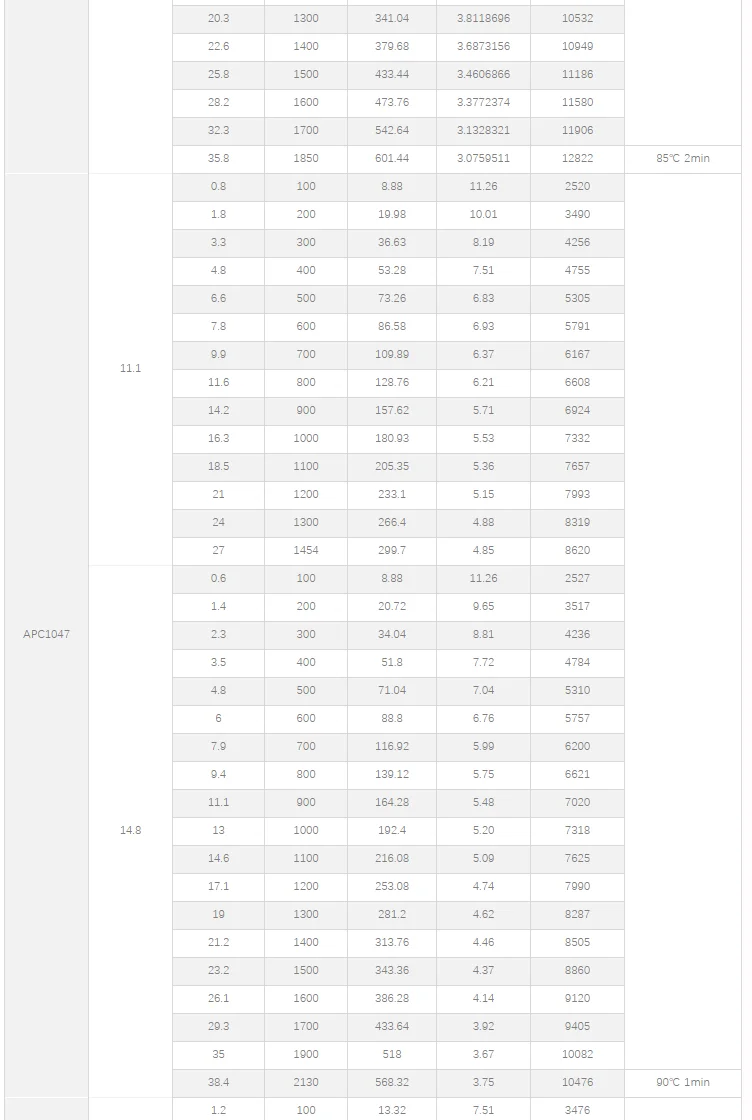Click the 3.0759511 efficiency cell

[483, 159]
